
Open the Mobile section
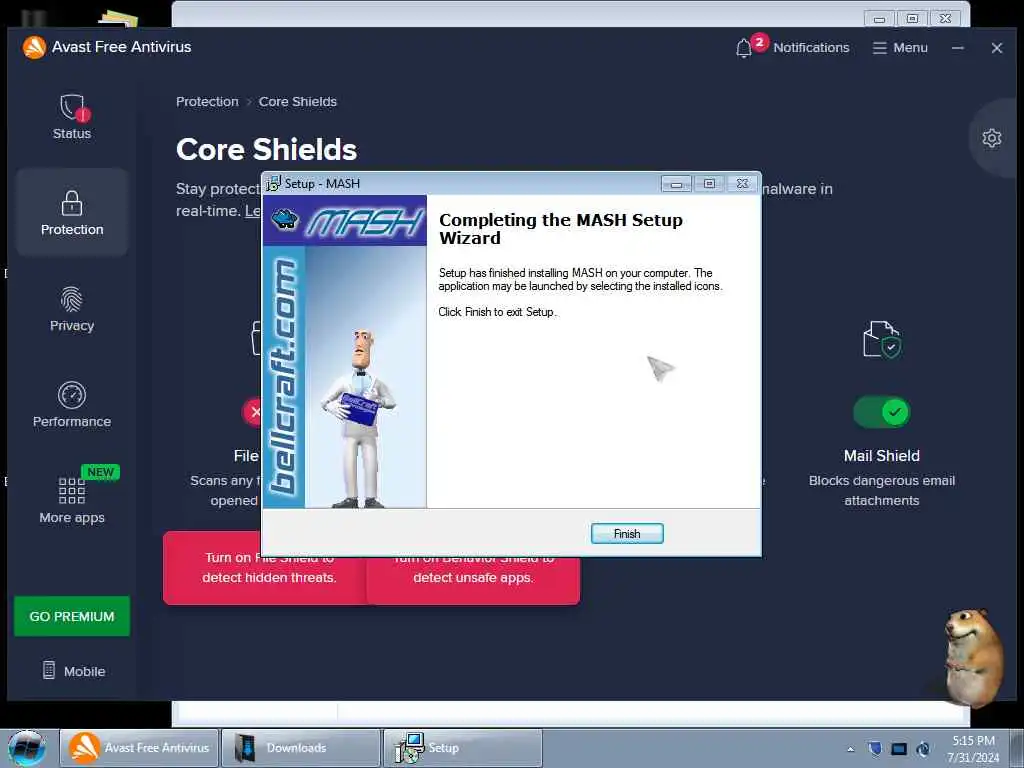pos(74,671)
